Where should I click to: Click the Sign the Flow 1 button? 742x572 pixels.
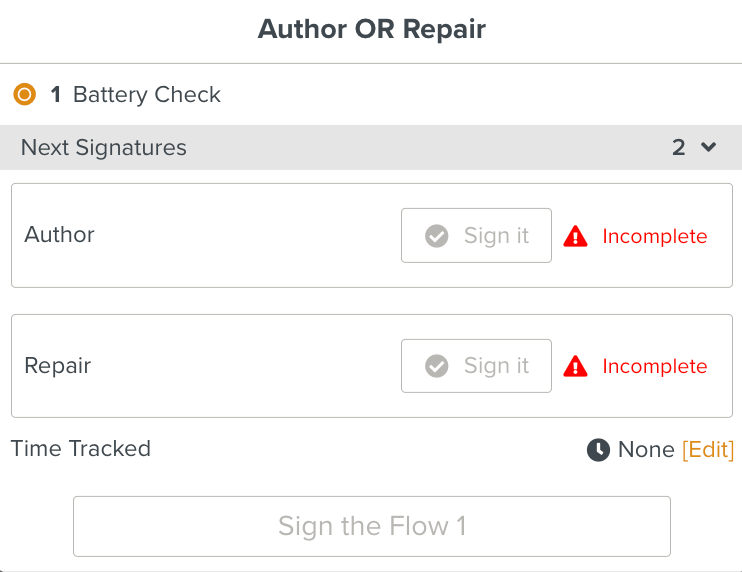[372, 526]
